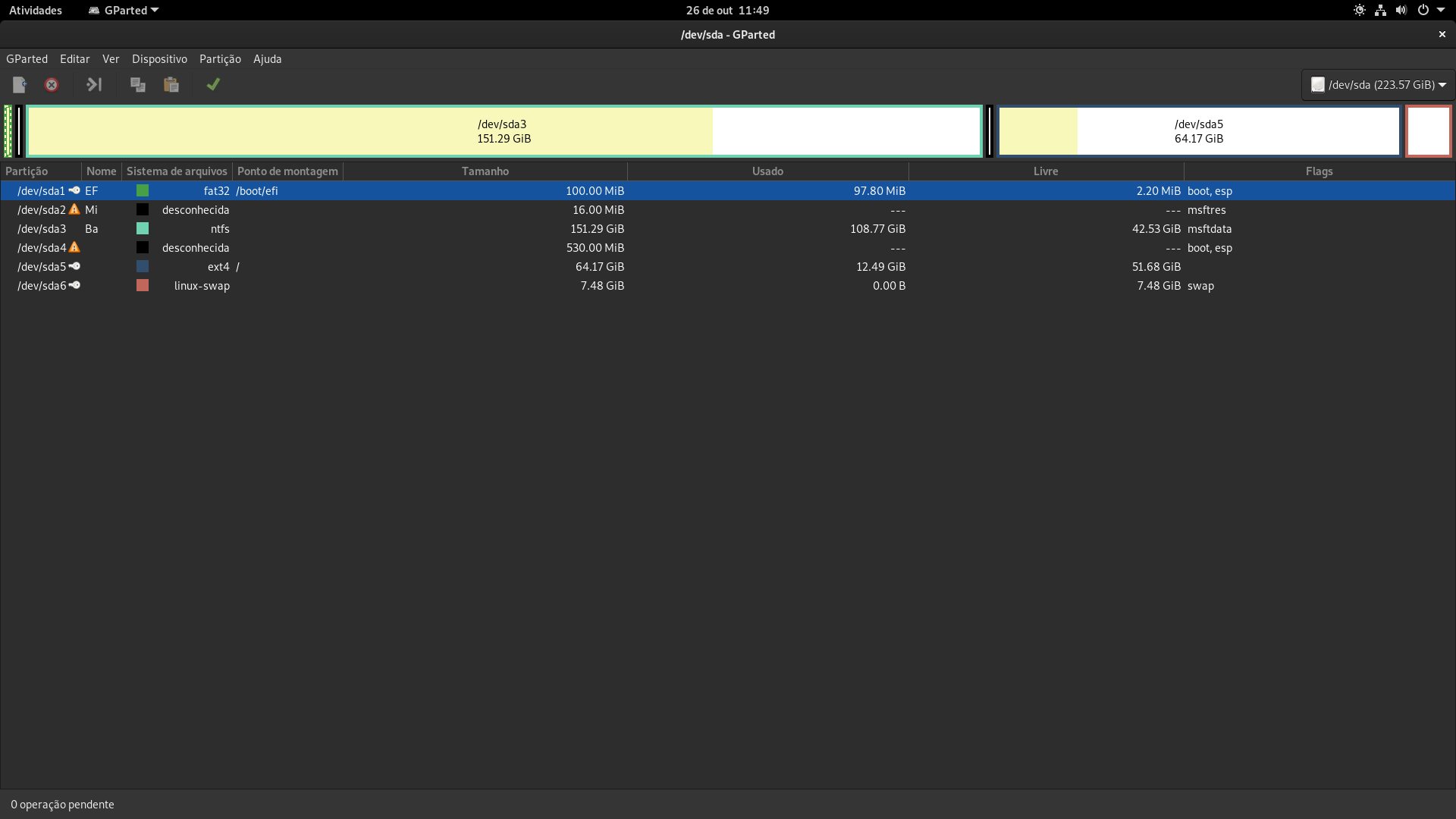Click the green fat32 color swatch

(143, 191)
